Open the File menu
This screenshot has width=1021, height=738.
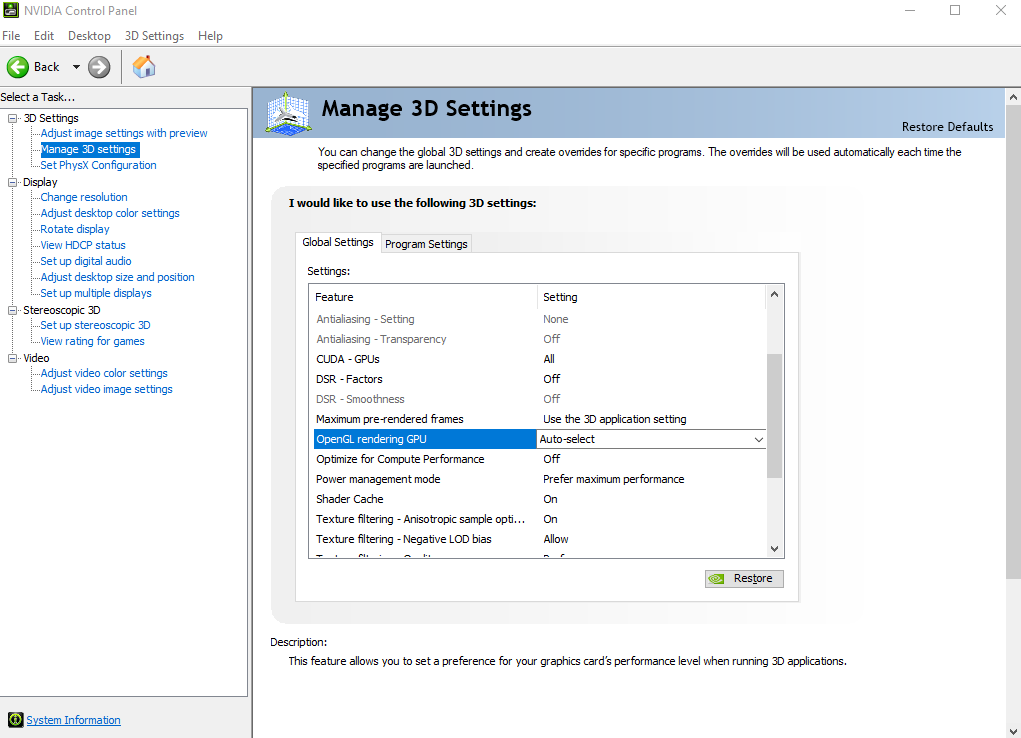click(x=11, y=36)
